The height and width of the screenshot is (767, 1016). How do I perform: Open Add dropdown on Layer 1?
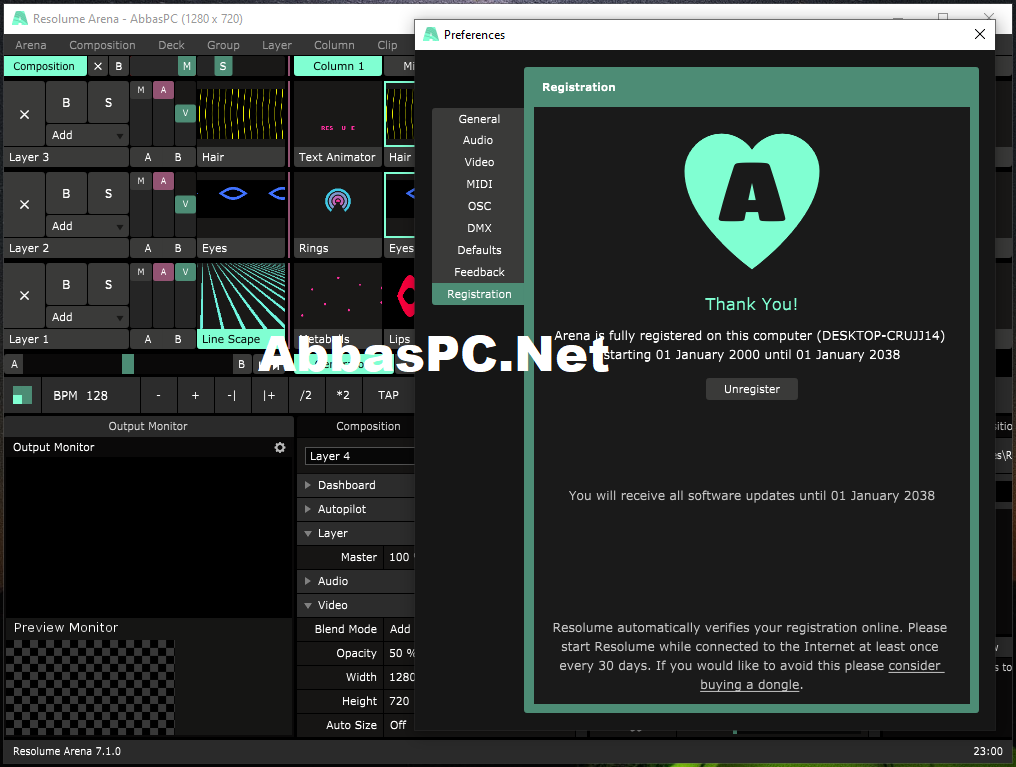(87, 317)
